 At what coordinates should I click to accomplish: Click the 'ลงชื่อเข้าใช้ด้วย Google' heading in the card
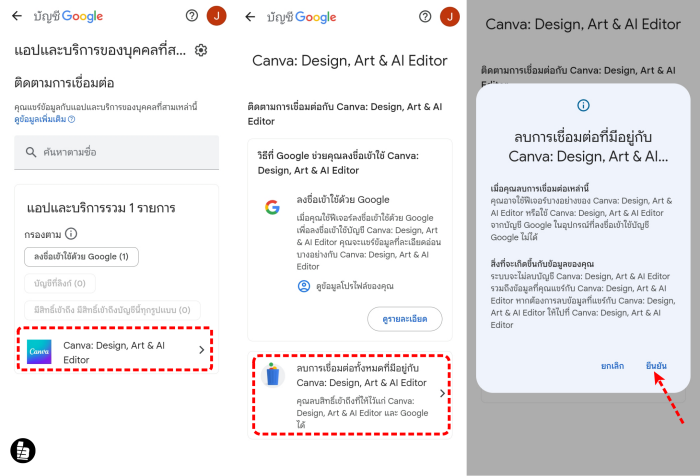343,200
